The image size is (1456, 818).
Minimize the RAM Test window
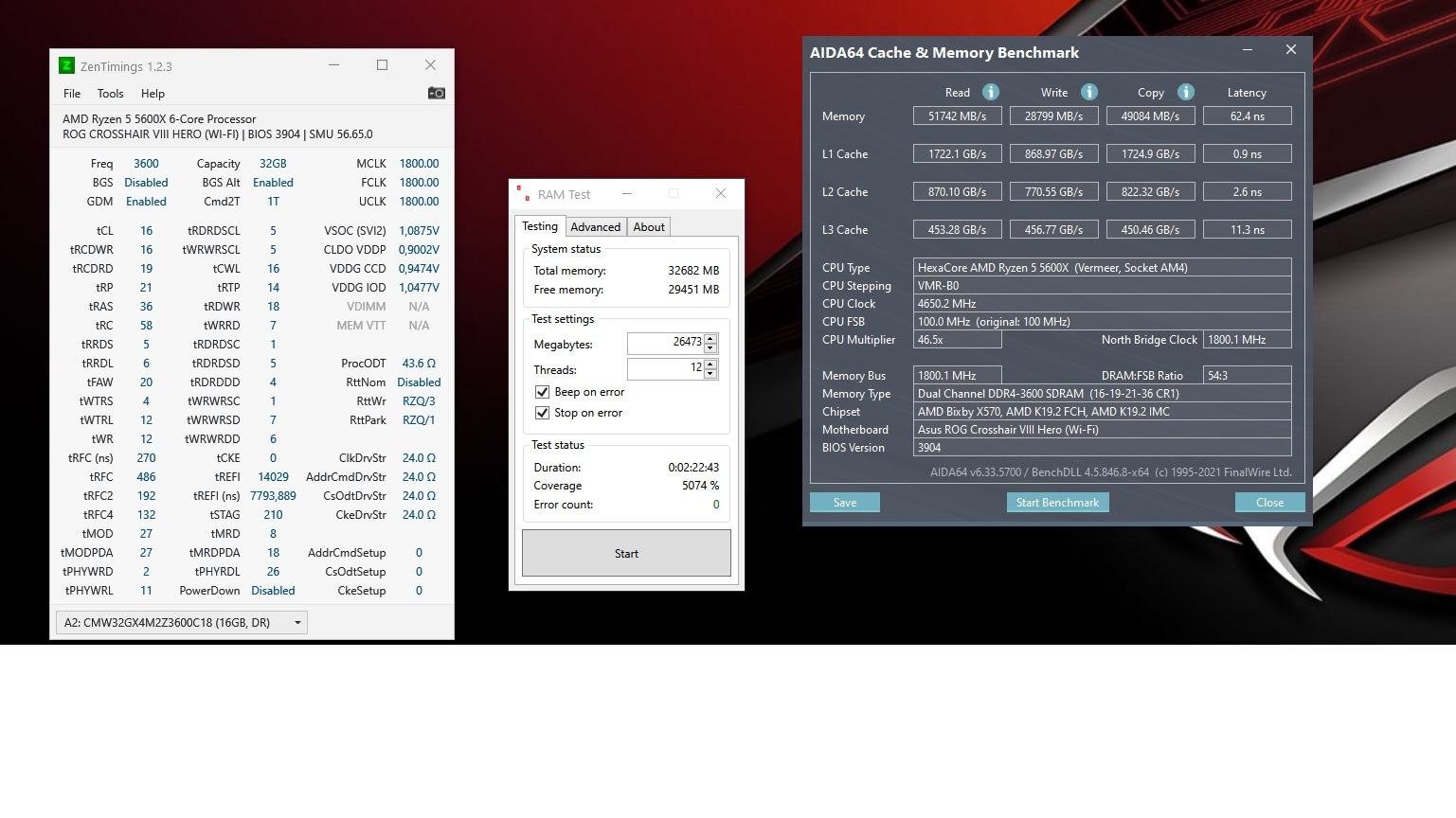626,193
